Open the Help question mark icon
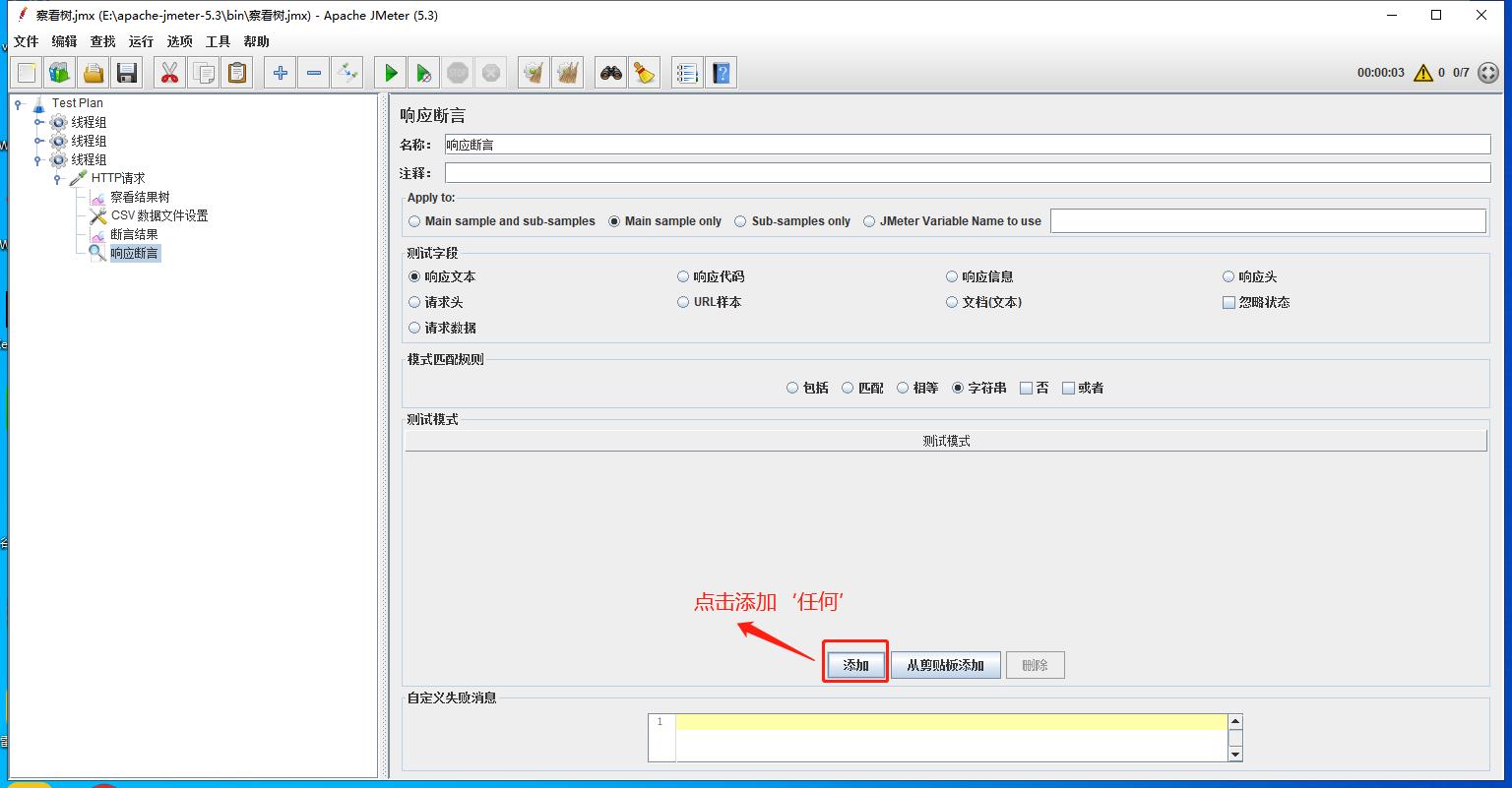Image resolution: width=1512 pixels, height=788 pixels. 722,73
